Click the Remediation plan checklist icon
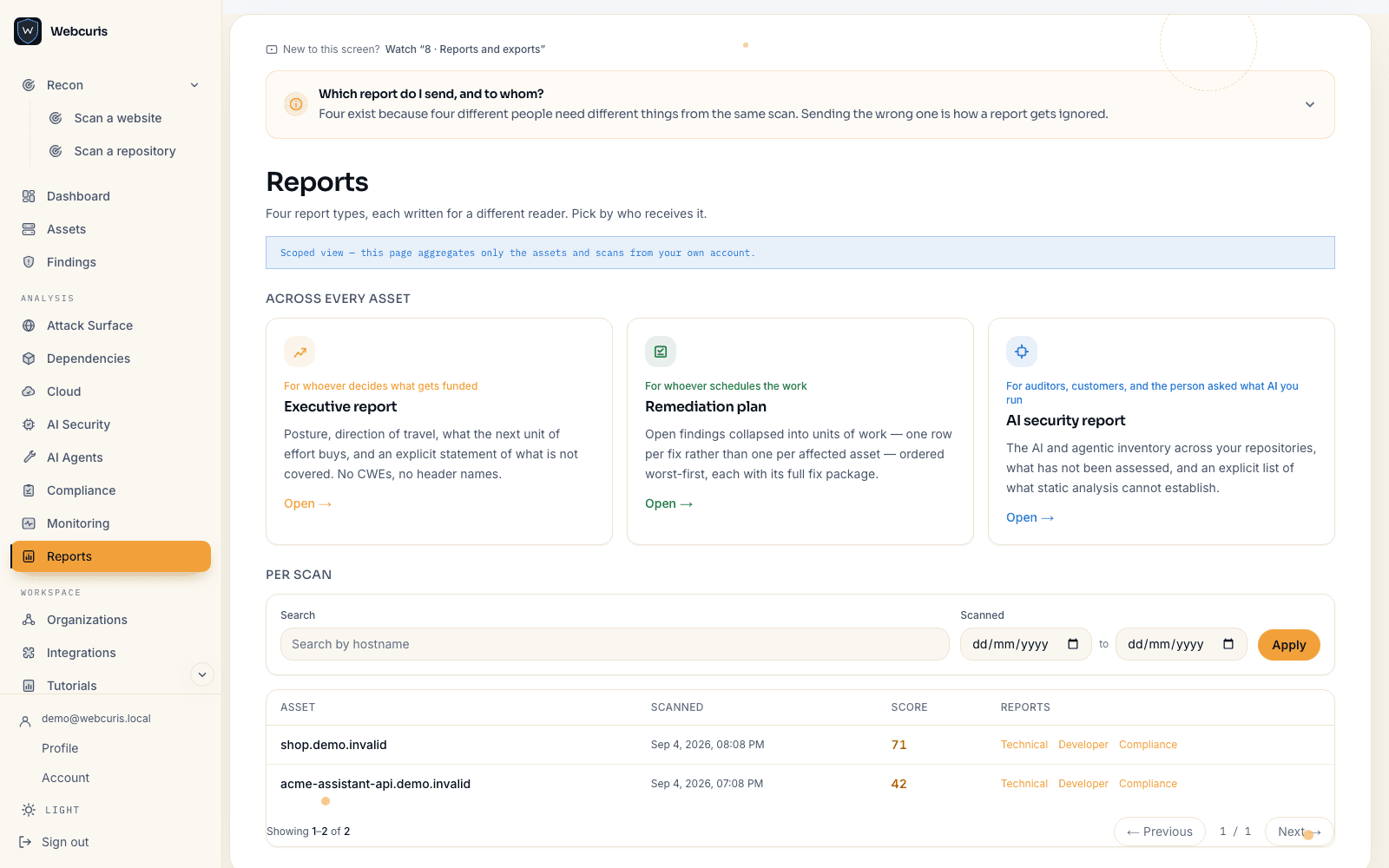 click(x=661, y=352)
